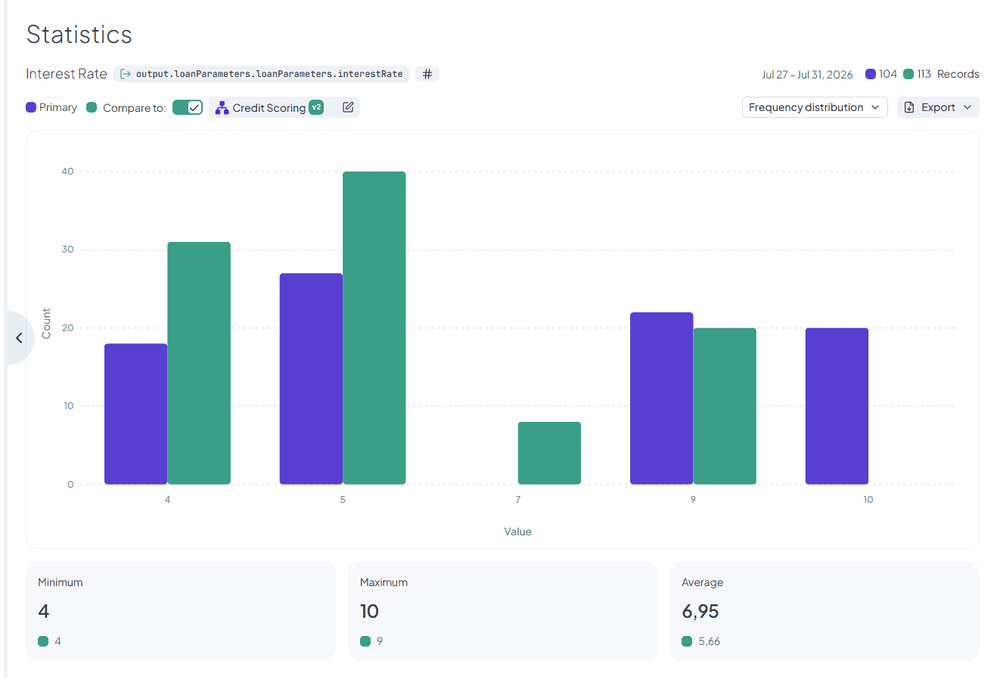Click the Count y-axis title
Image resolution: width=1000 pixels, height=685 pixels.
pyautogui.click(x=46, y=323)
